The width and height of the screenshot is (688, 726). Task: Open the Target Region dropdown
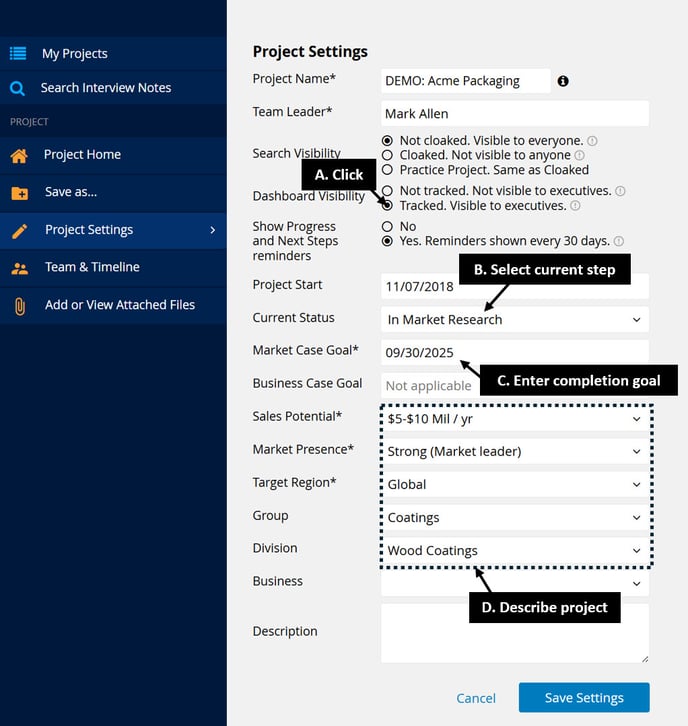(515, 484)
